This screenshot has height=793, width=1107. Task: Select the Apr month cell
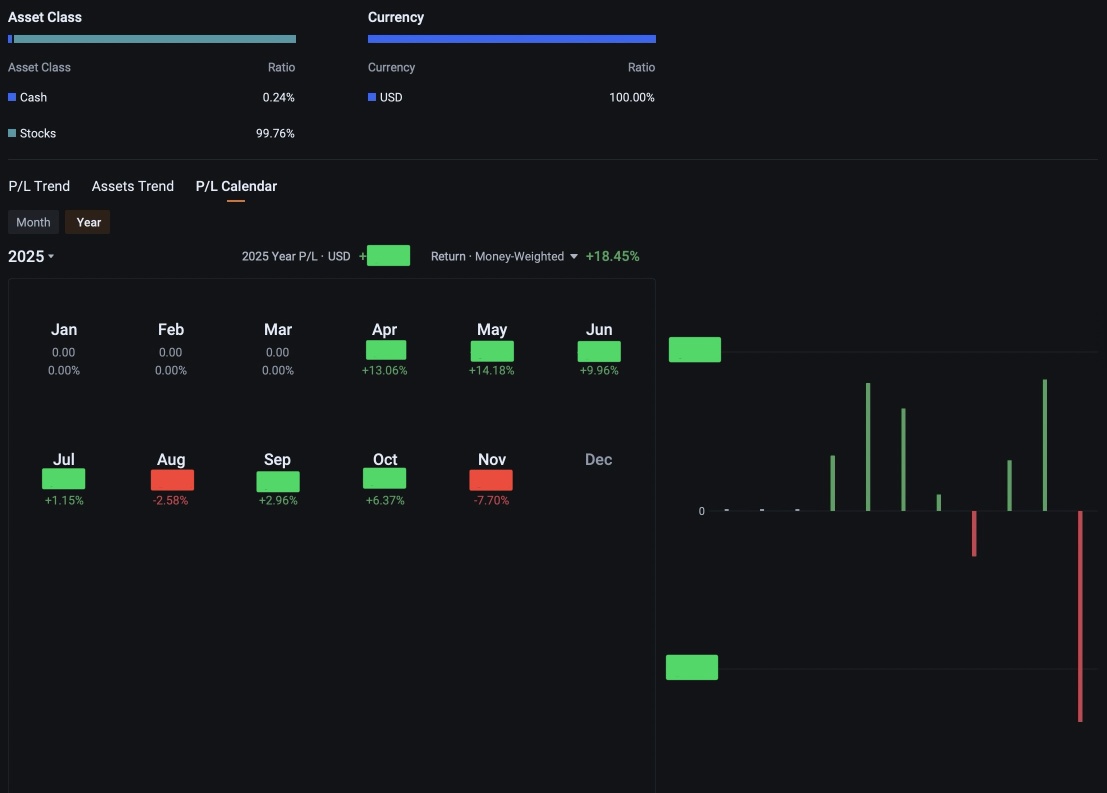coord(385,349)
